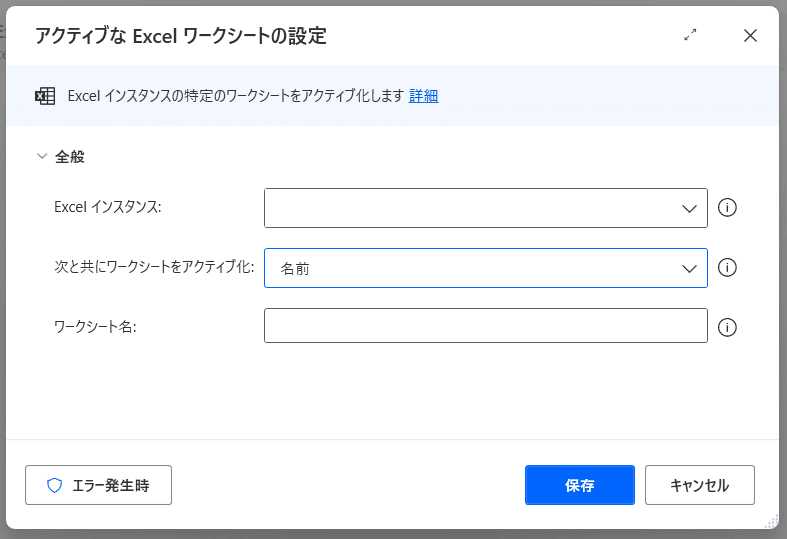Screen dimensions: 787x539
Task: Focus the ワークシート名 text field
Action: click(x=485, y=326)
